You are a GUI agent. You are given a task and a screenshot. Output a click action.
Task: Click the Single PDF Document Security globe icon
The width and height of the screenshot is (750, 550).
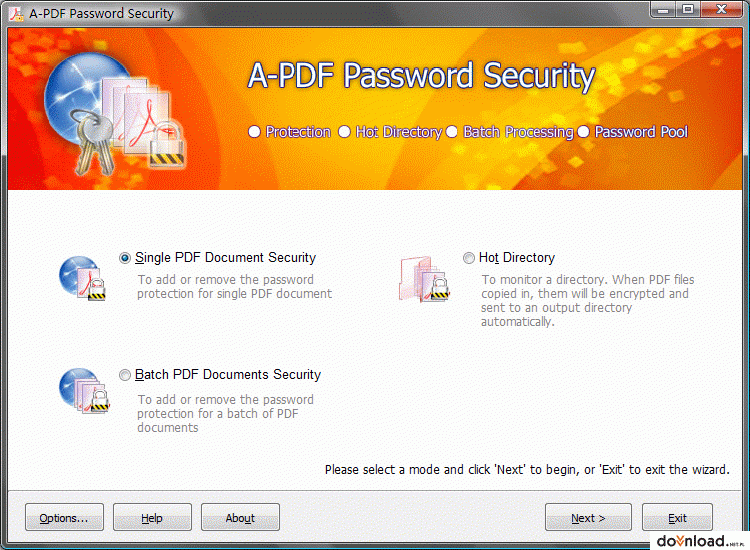pyautogui.click(x=82, y=278)
